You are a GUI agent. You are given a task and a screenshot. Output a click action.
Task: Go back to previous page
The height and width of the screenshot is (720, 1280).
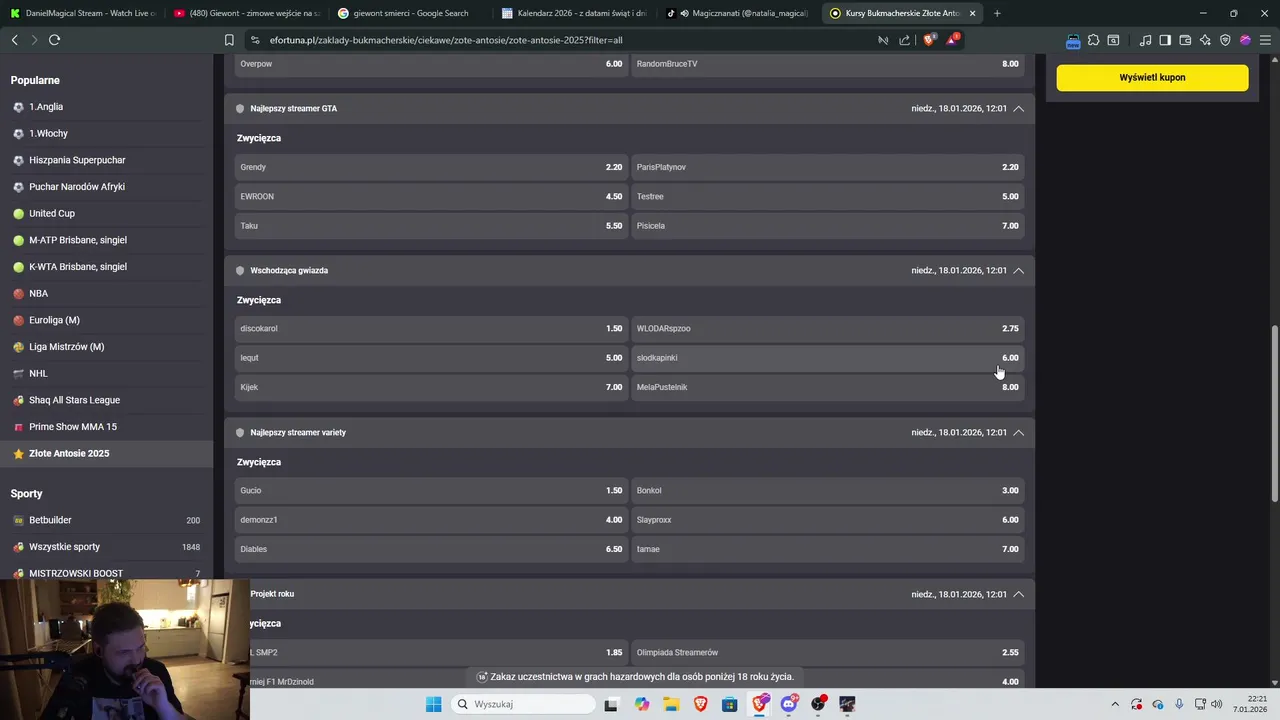[14, 40]
